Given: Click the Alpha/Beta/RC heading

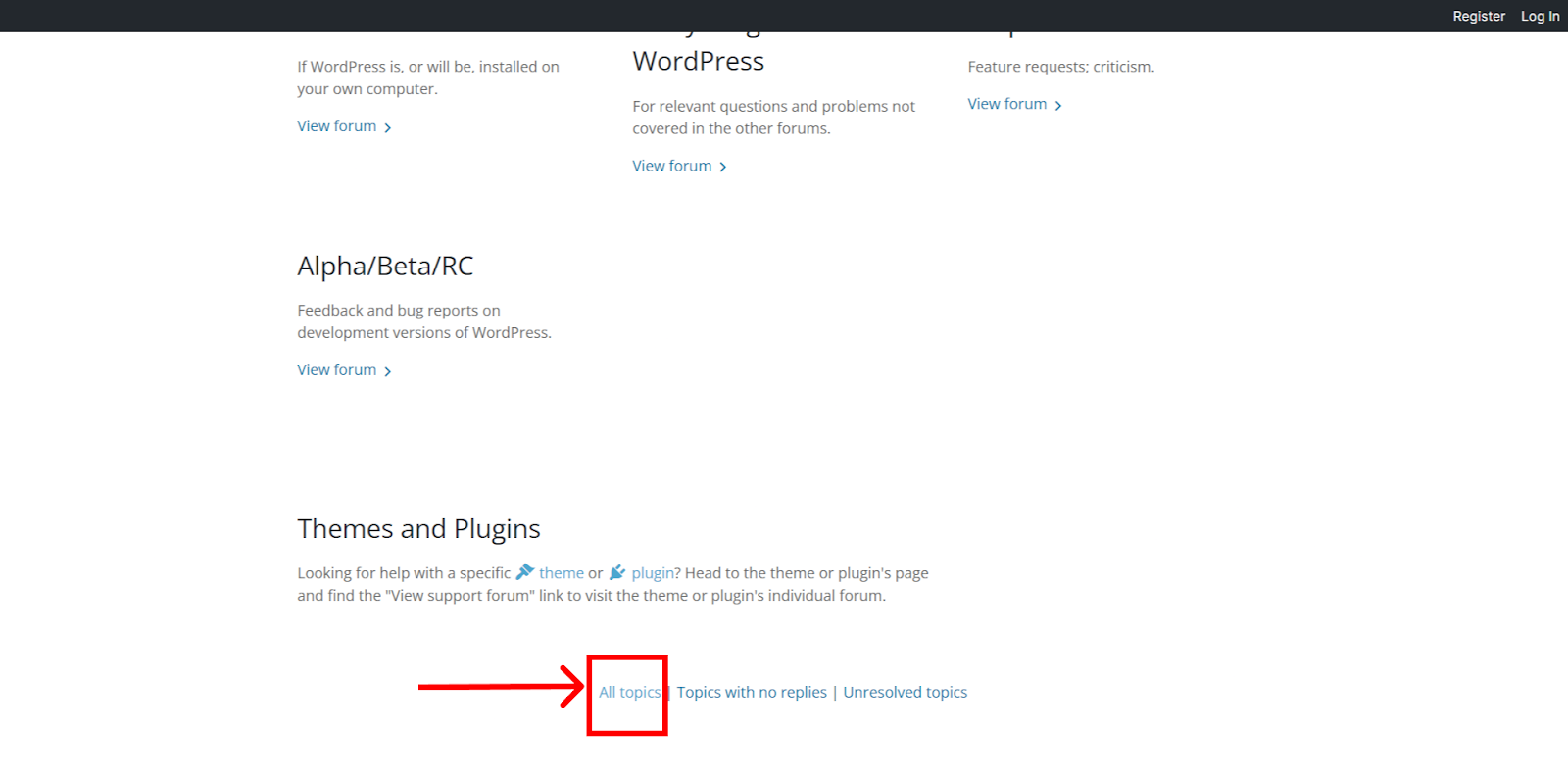Looking at the screenshot, I should [x=385, y=266].
